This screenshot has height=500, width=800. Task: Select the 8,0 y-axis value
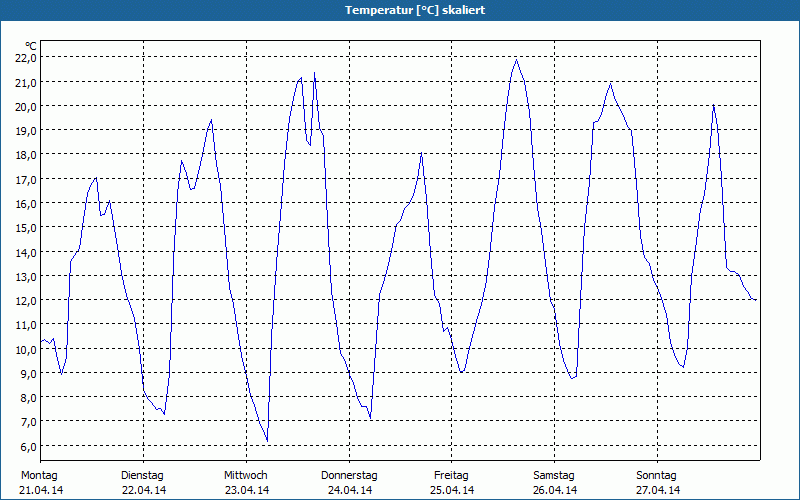[28, 398]
